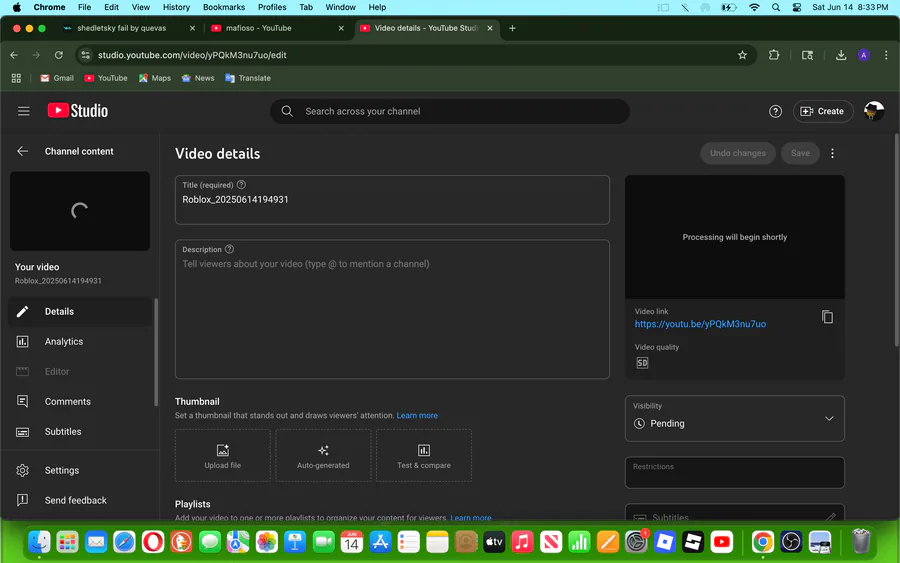Copy the video link with the copy icon
This screenshot has width=900, height=563.
coord(827,317)
